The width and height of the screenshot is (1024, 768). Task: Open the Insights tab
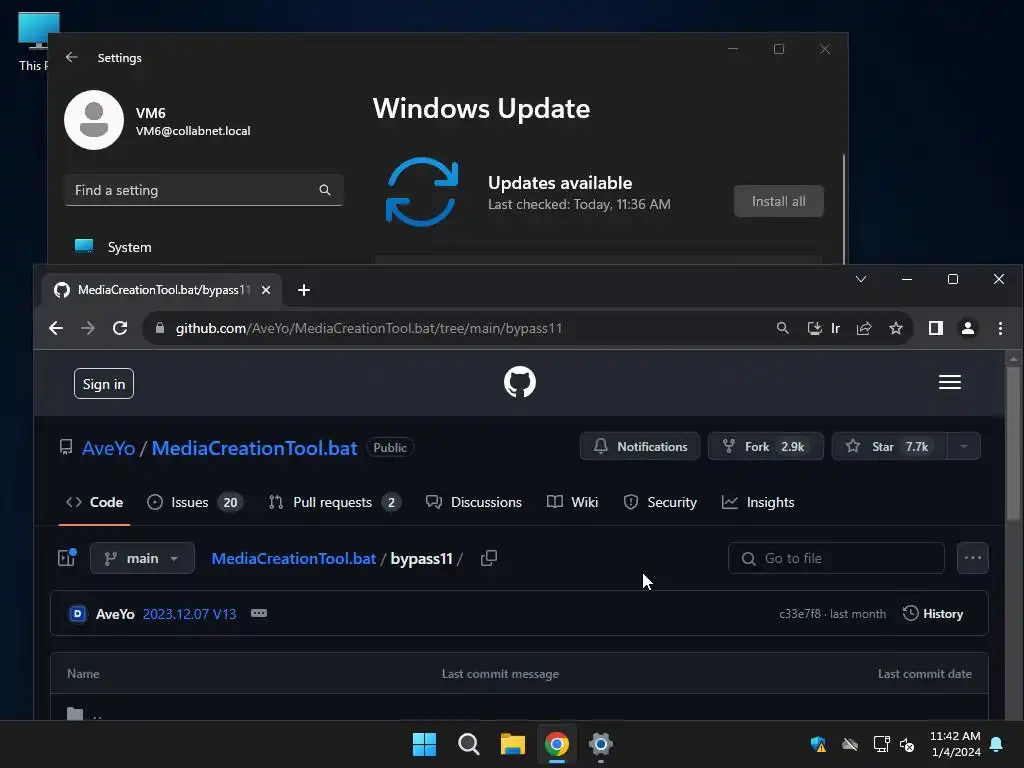758,502
